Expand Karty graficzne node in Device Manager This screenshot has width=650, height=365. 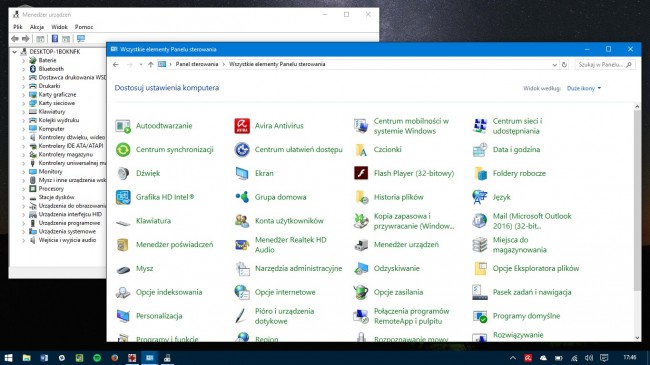24,95
